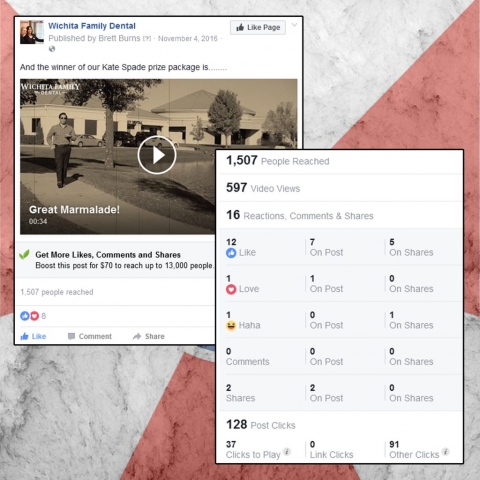This screenshot has height=480, width=480.
Task: Click the green checkmark boost post icon
Action: [24, 255]
